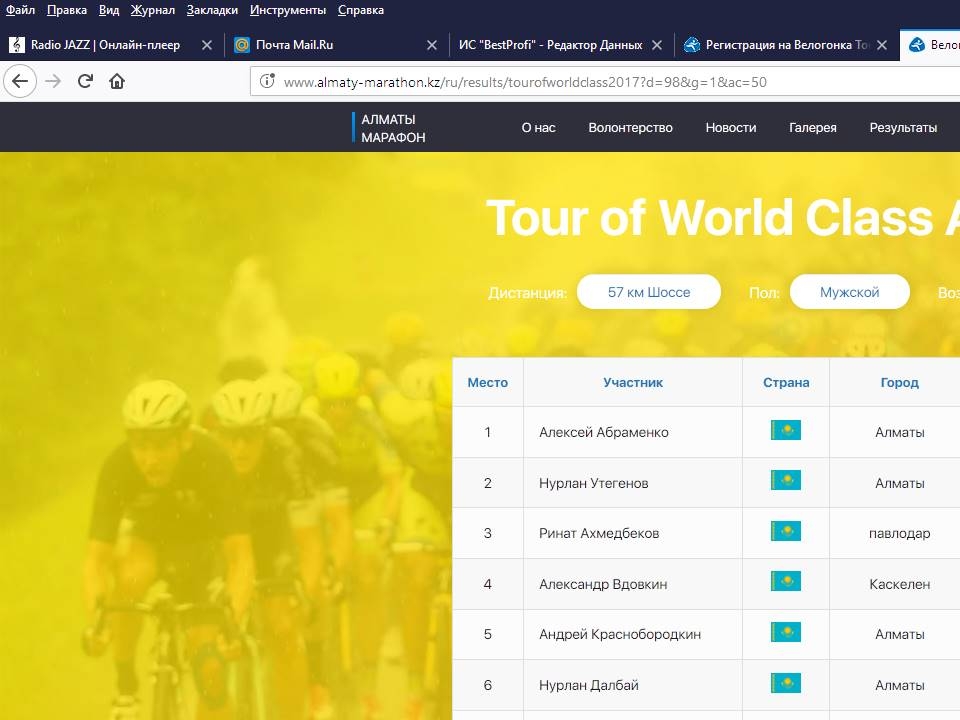Close the Почта Mail.Ru tab
The height and width of the screenshot is (720, 960).
tap(432, 45)
